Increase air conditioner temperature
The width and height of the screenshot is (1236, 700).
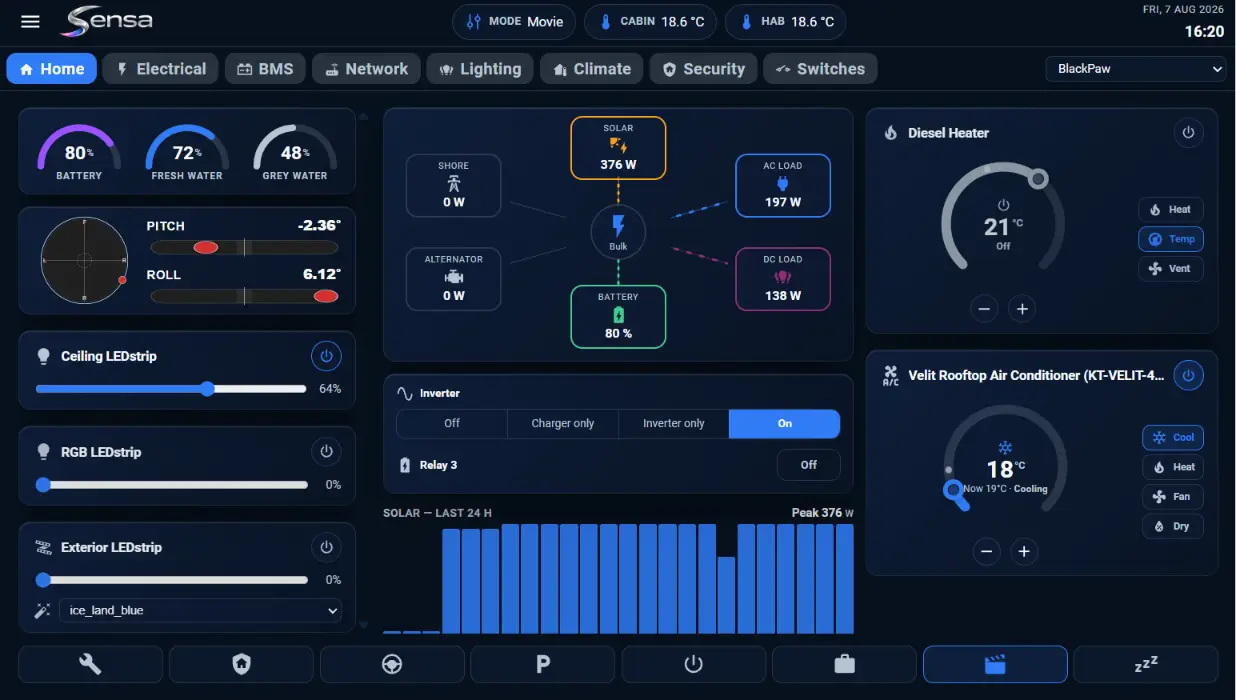pyautogui.click(x=1023, y=551)
